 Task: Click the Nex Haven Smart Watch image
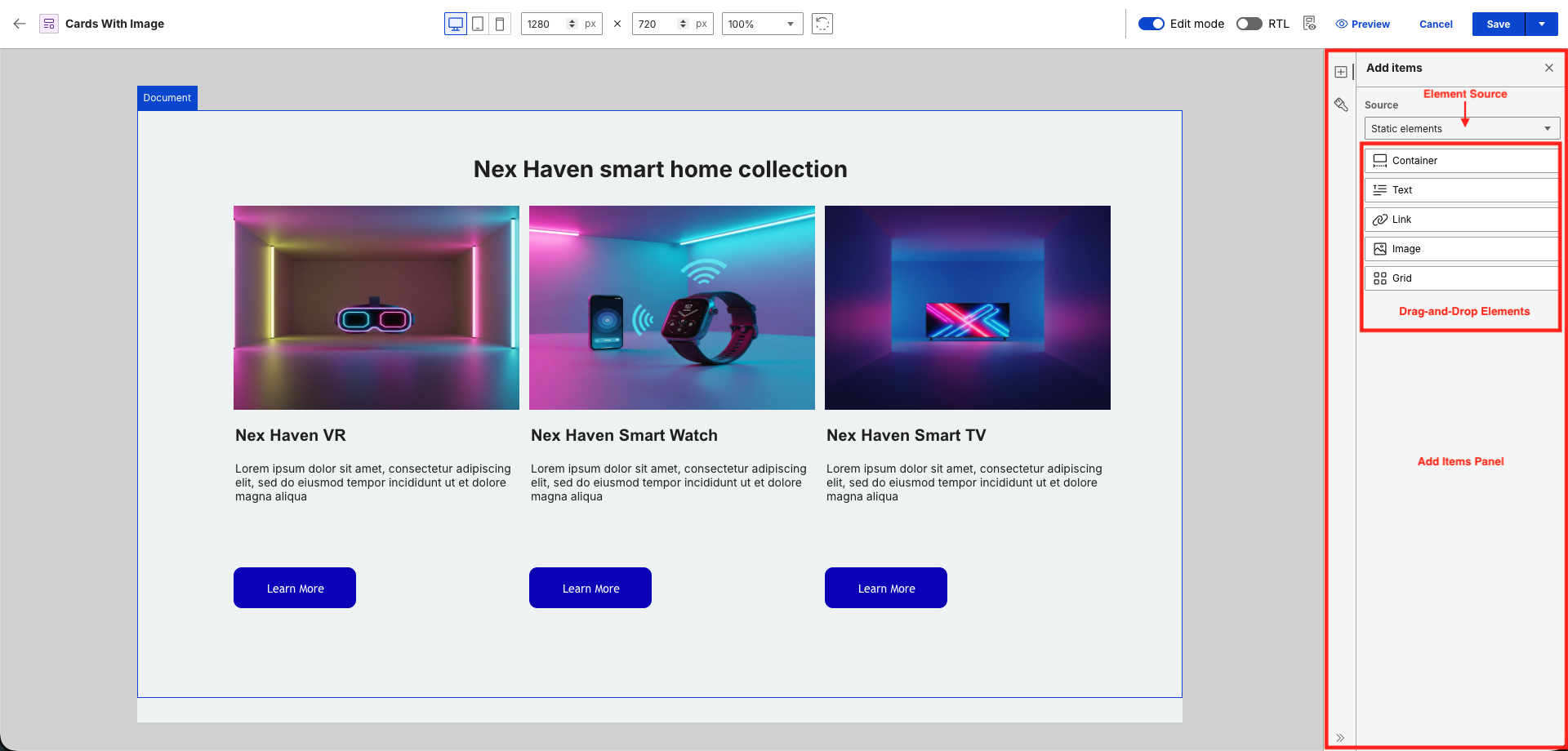[672, 308]
